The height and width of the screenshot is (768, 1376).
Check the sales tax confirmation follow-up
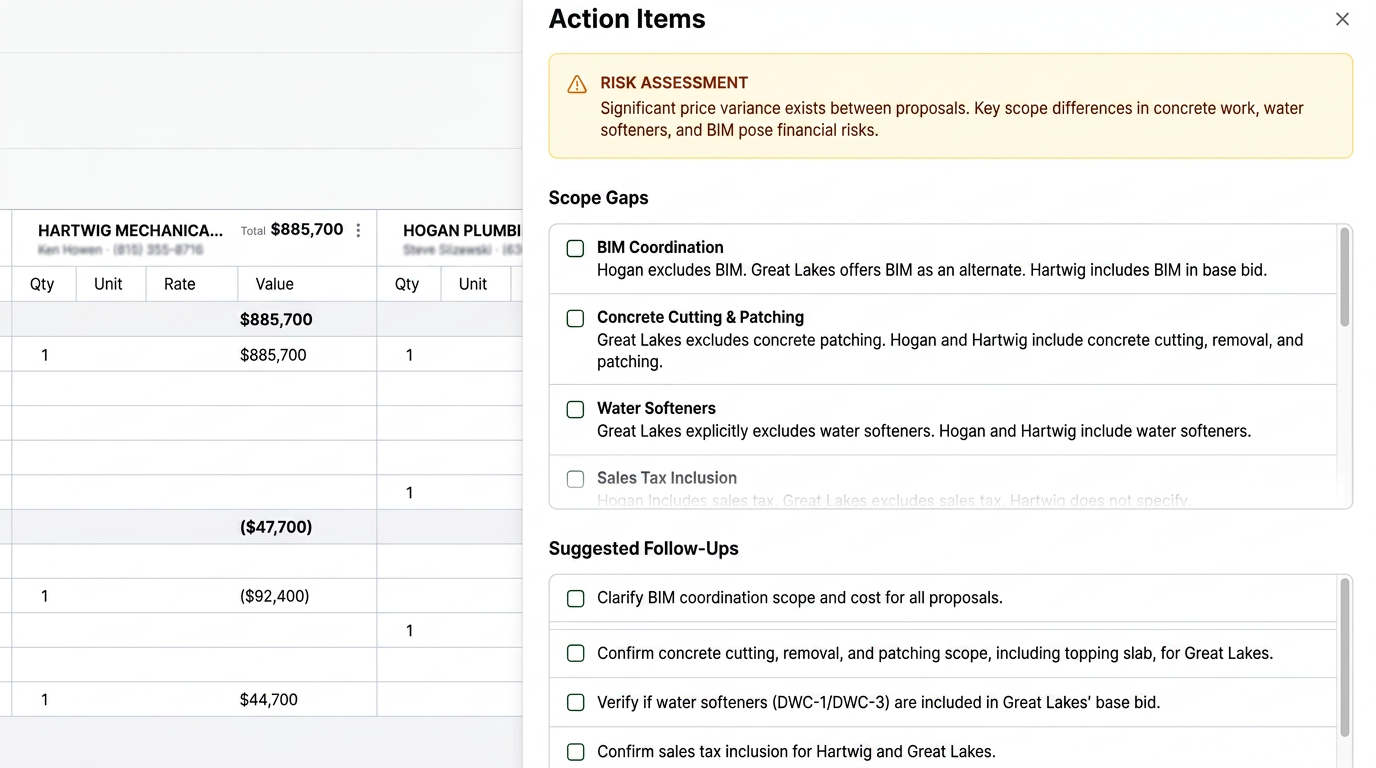tap(575, 751)
